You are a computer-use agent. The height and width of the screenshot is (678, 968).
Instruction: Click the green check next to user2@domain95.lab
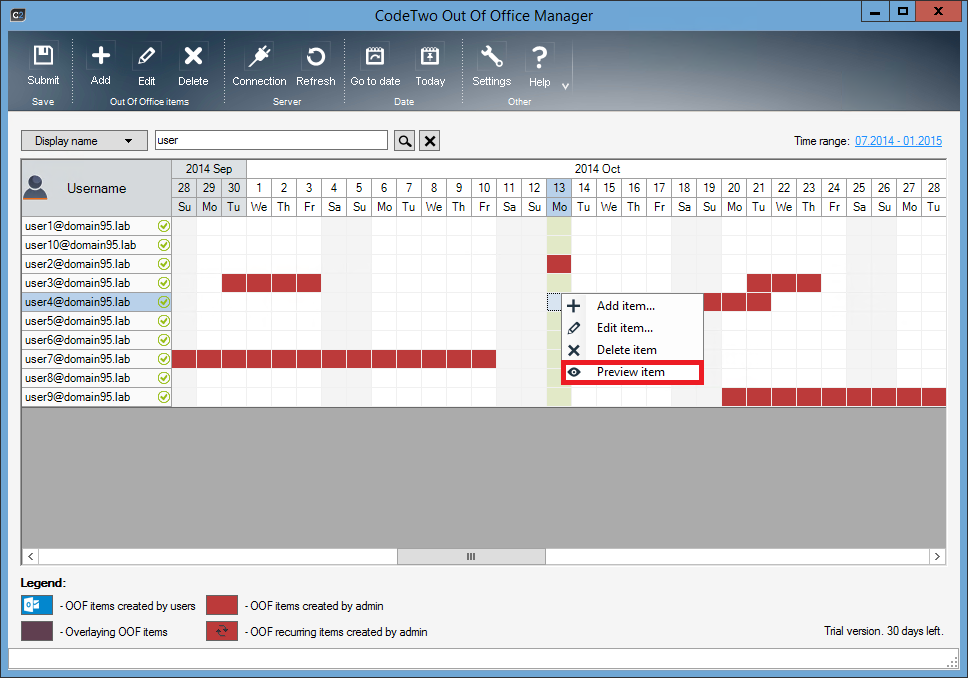tap(164, 264)
